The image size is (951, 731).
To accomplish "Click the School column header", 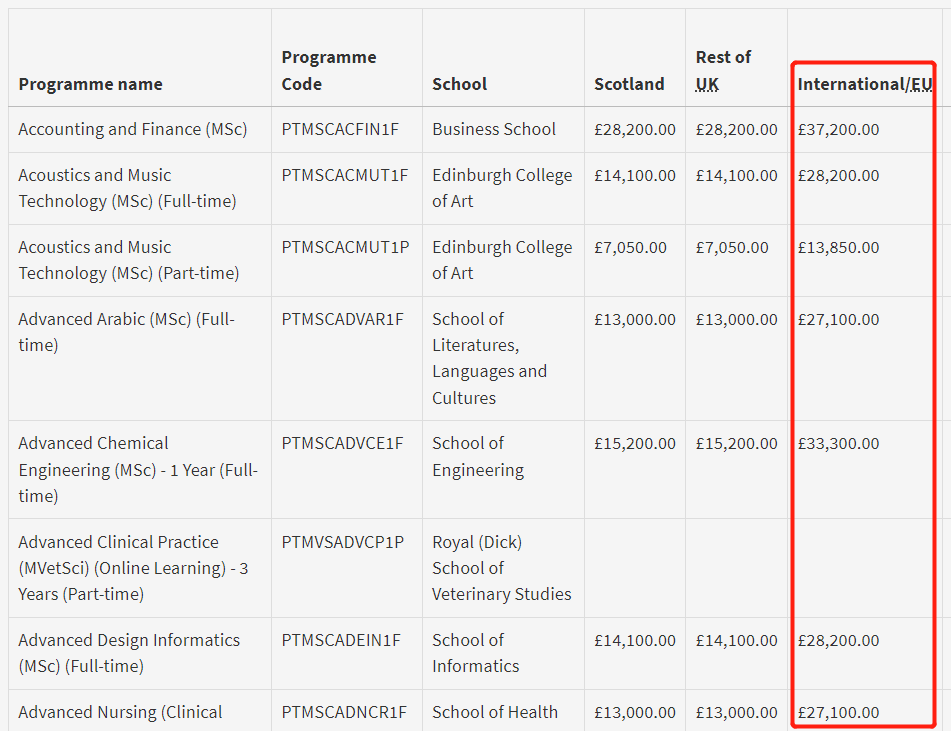I will click(459, 84).
